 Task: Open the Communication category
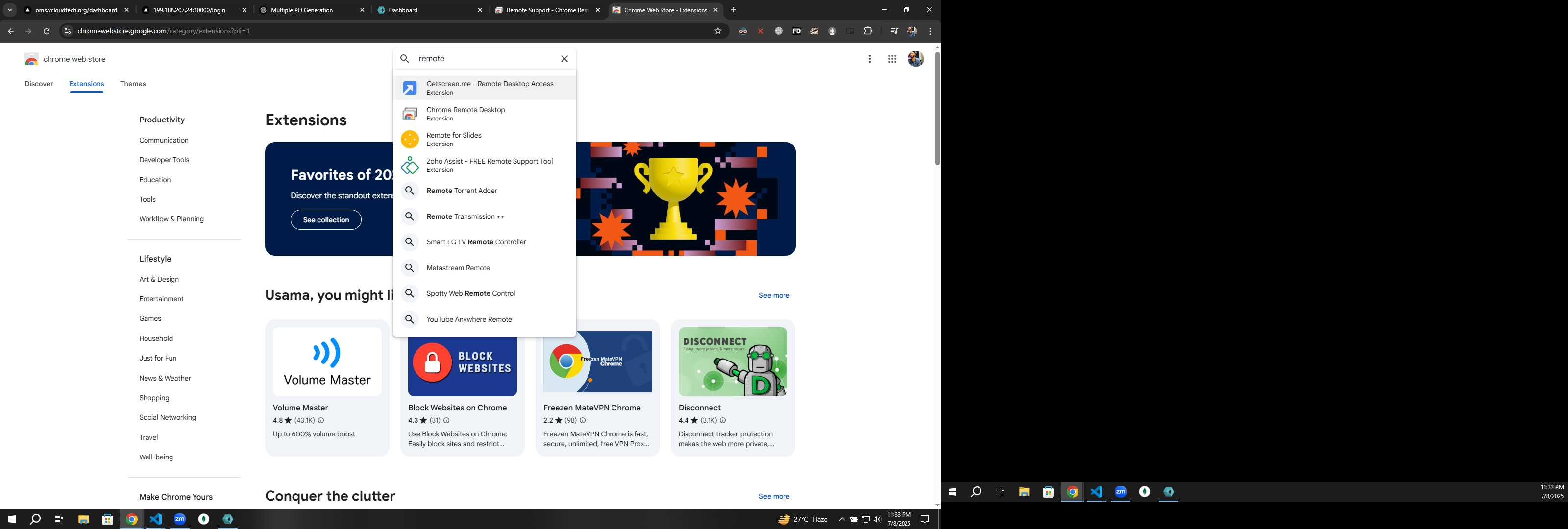pyautogui.click(x=164, y=140)
